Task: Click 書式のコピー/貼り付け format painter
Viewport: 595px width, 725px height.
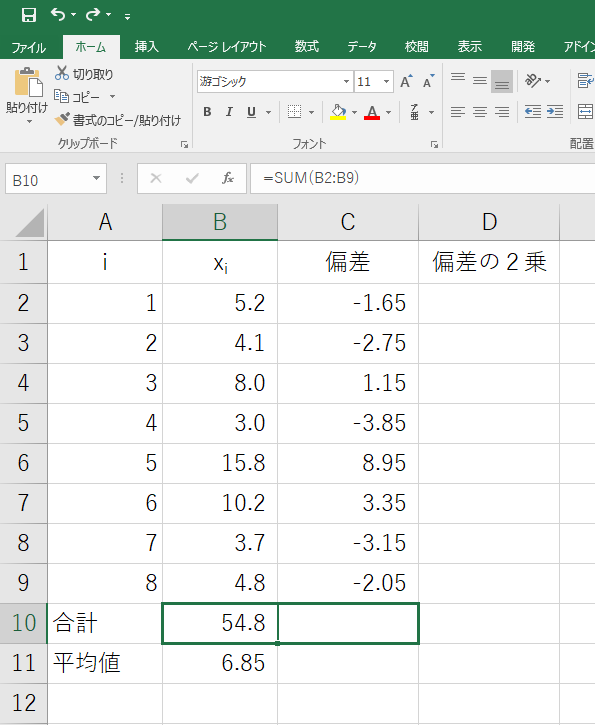Action: click(x=117, y=120)
